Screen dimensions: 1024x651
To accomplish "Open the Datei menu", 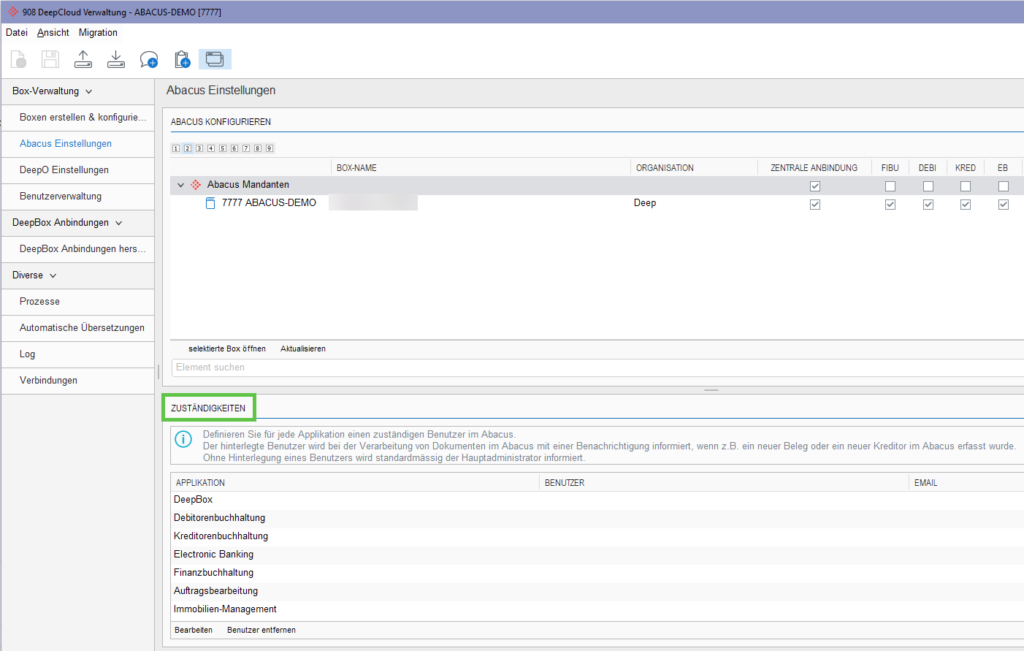I will 16,32.
